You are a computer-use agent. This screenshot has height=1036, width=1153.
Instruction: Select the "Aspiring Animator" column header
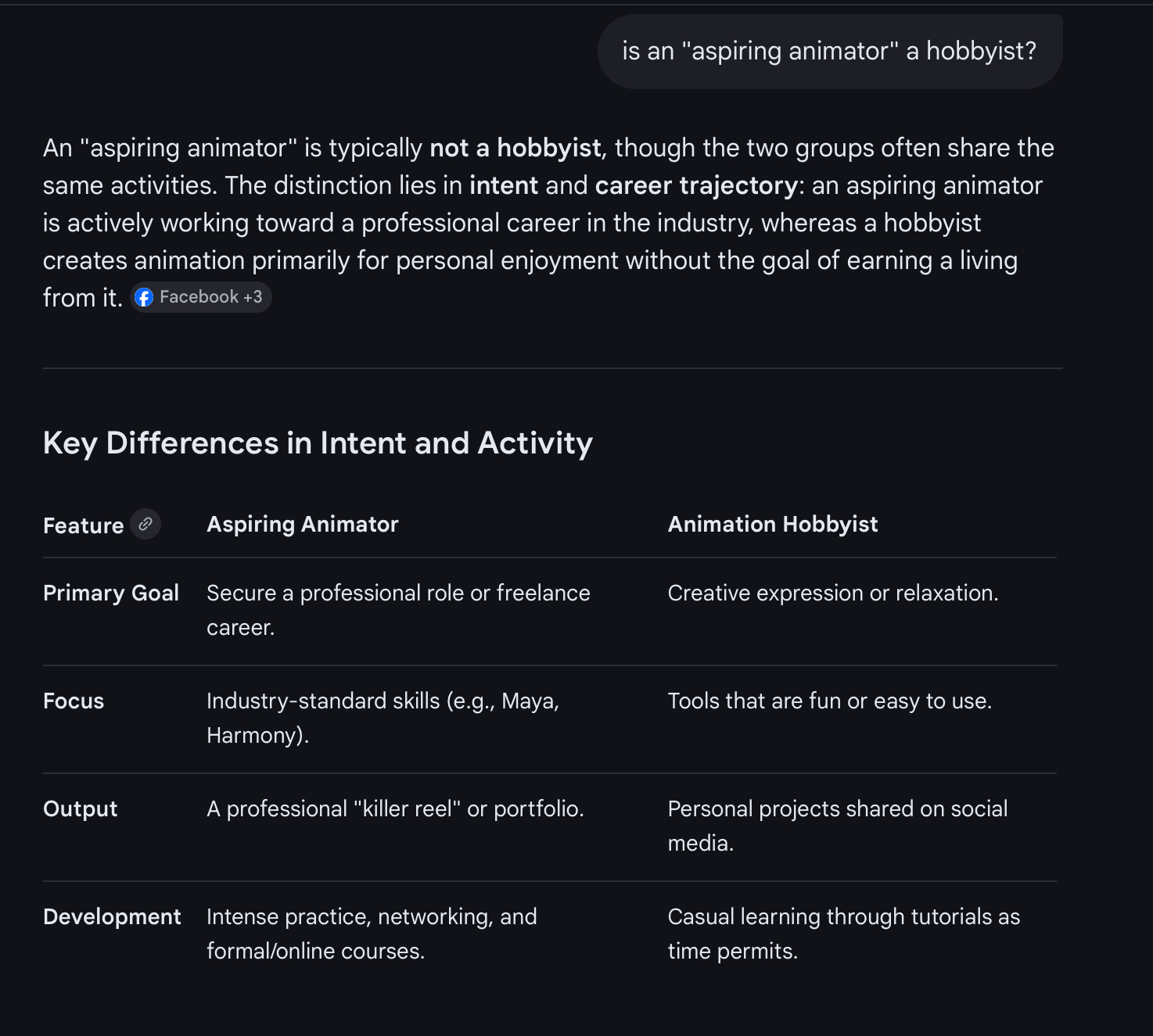click(x=303, y=524)
